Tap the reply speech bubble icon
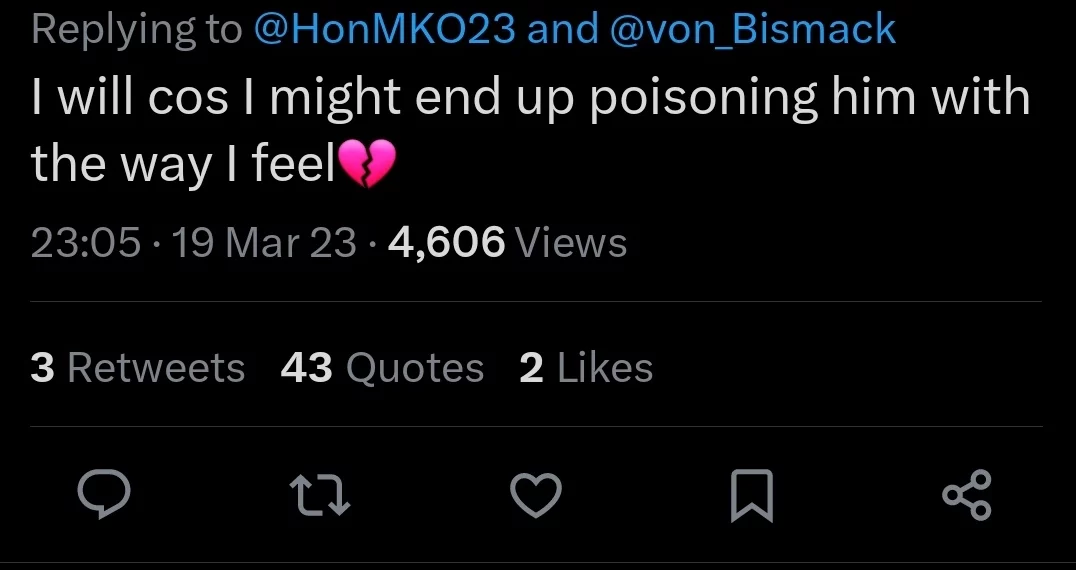The image size is (1076, 570). [104, 494]
